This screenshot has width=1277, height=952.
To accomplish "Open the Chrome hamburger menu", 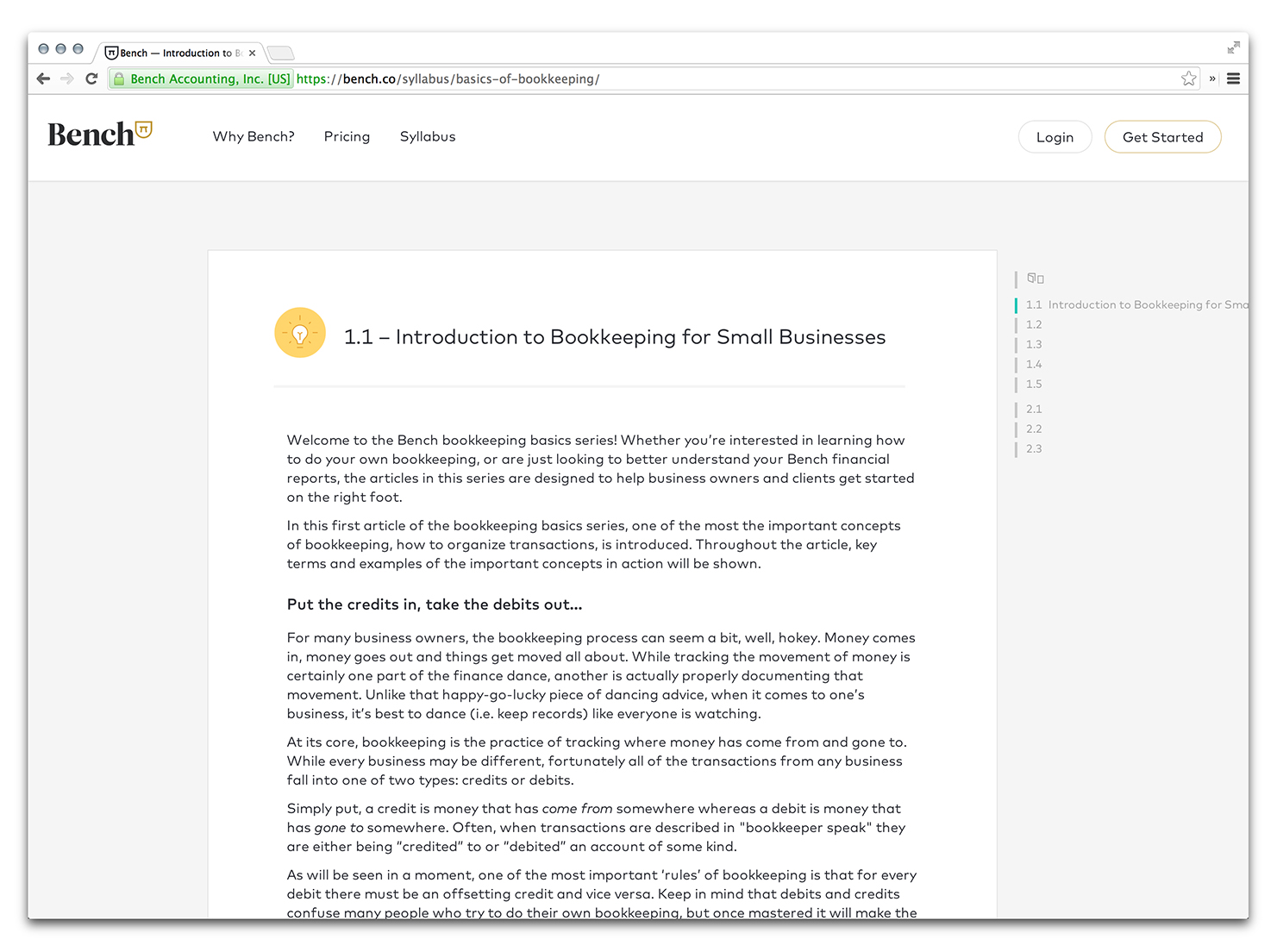I will pyautogui.click(x=1234, y=78).
